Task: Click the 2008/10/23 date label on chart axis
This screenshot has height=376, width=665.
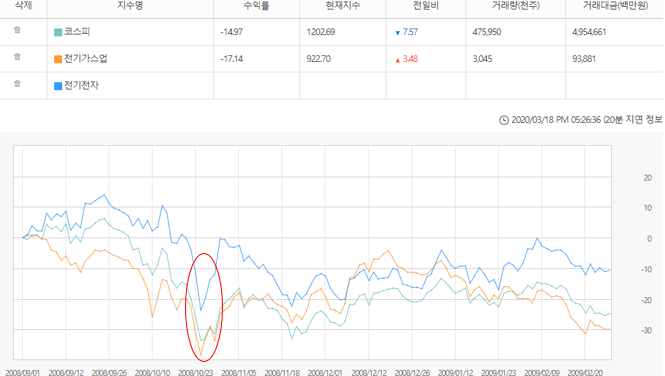Action: [x=196, y=373]
